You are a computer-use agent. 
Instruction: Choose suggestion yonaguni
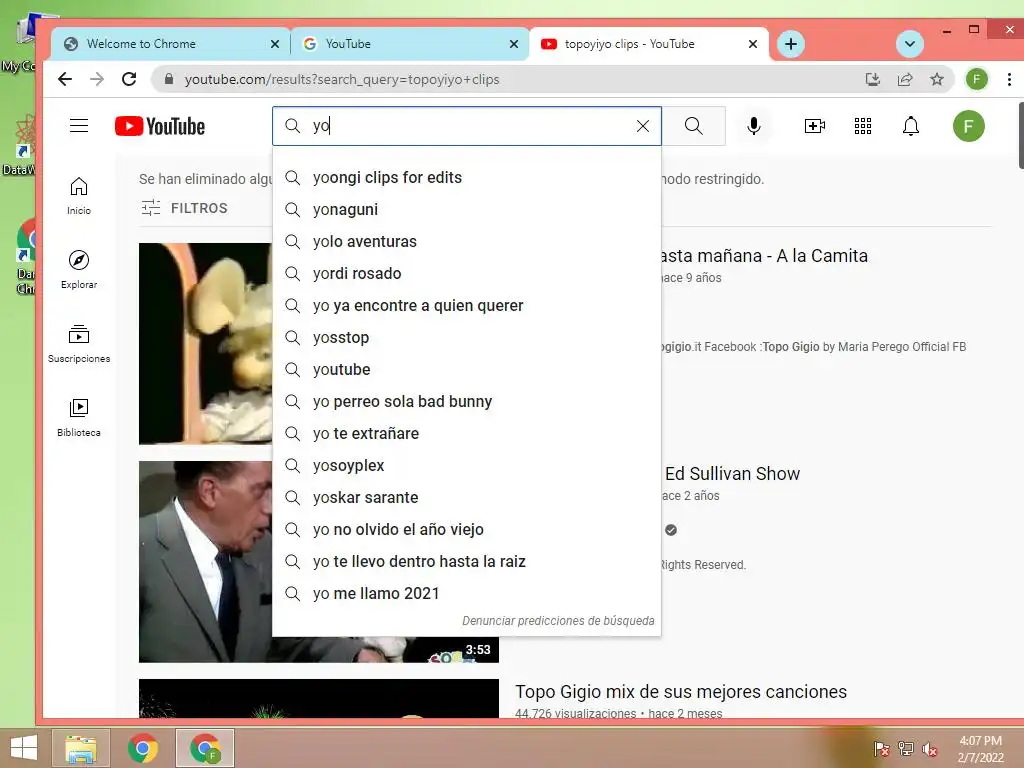[x=466, y=210]
